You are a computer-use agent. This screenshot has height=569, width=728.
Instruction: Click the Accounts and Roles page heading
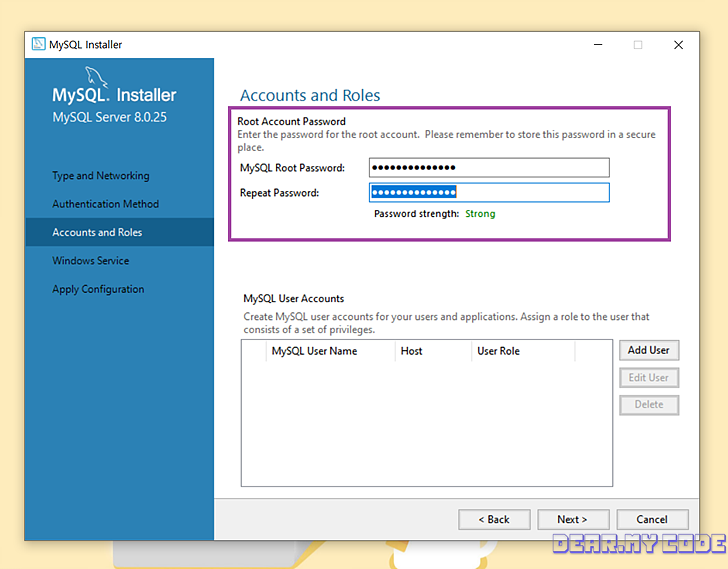coord(310,95)
